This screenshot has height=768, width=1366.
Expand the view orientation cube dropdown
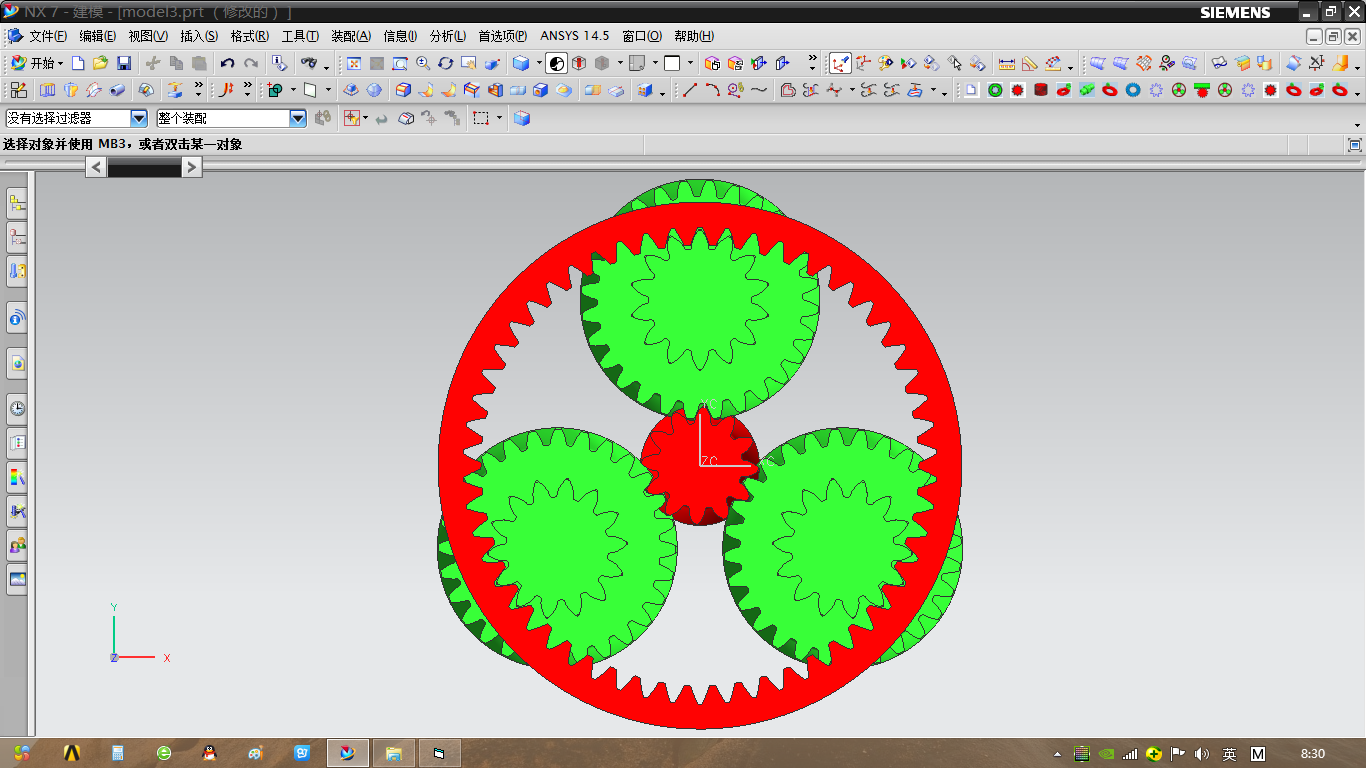tap(539, 63)
